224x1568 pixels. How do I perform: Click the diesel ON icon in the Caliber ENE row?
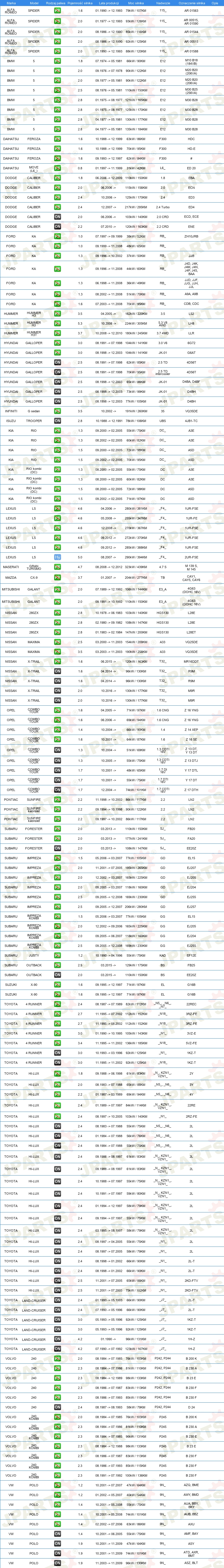(57, 227)
